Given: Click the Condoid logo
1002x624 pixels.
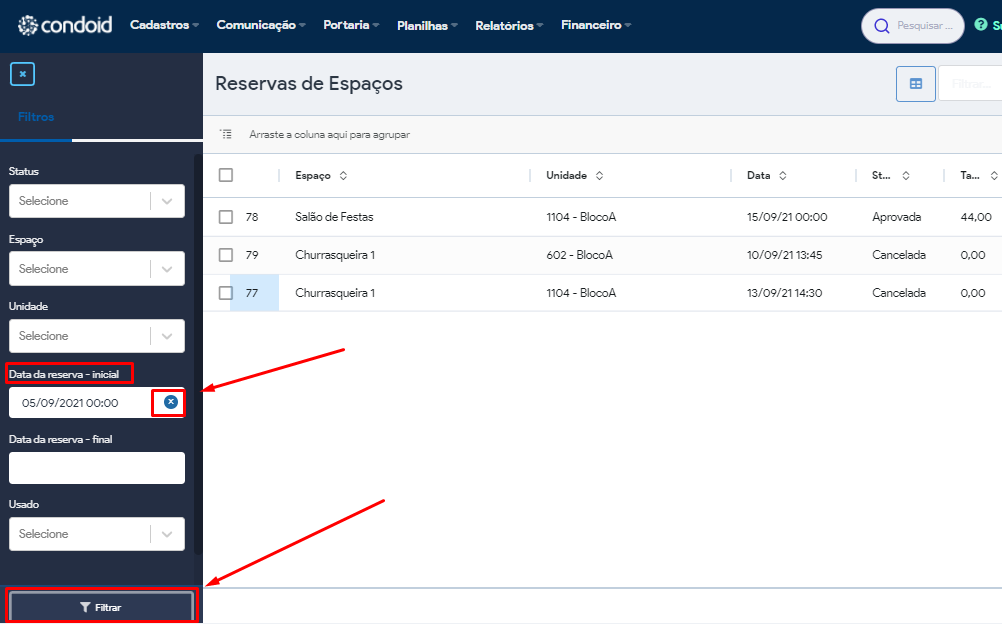Looking at the screenshot, I should (x=65, y=25).
